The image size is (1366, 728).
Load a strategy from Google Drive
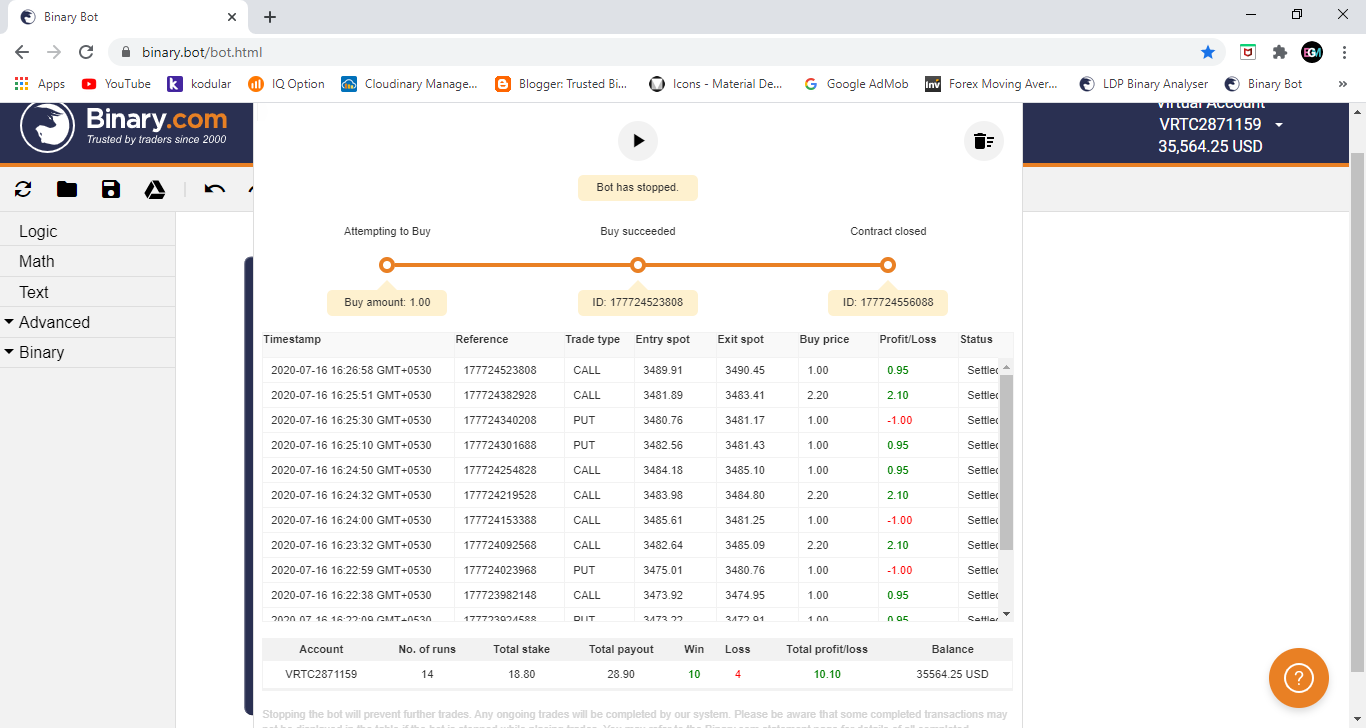[x=155, y=189]
